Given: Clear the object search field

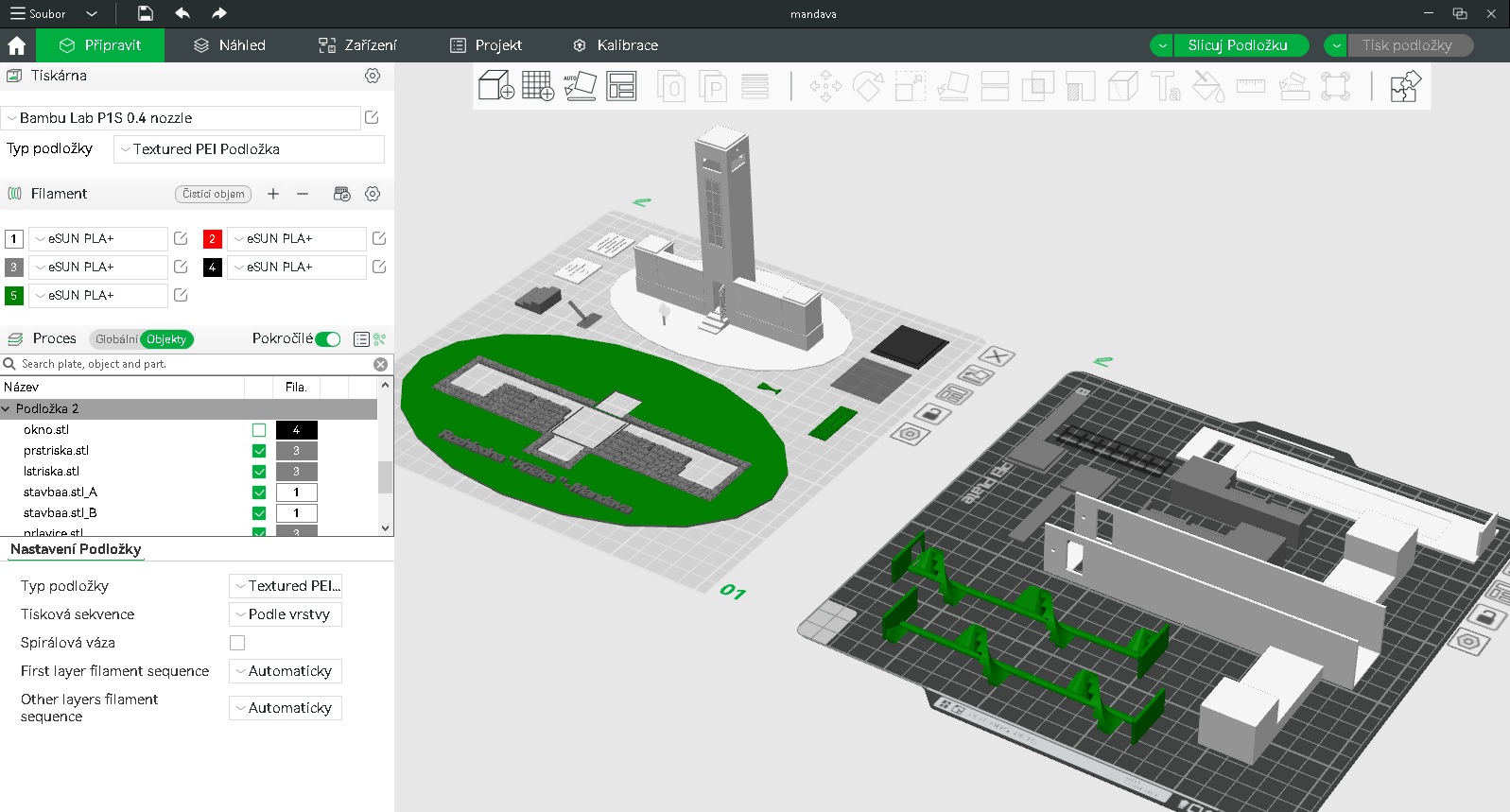Looking at the screenshot, I should (x=380, y=364).
